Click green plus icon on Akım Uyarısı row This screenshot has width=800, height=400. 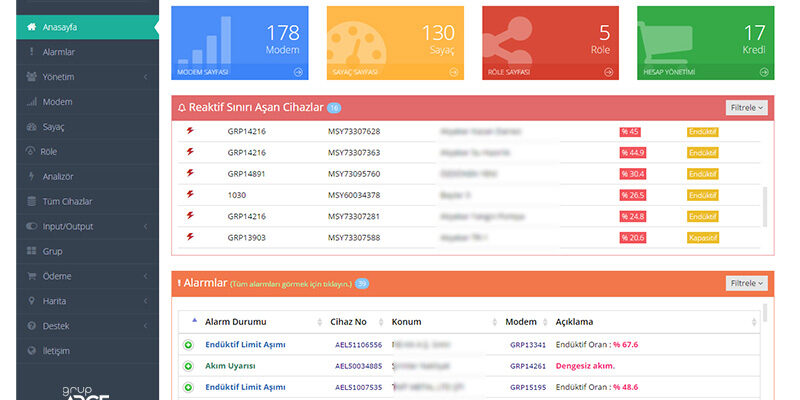point(187,365)
